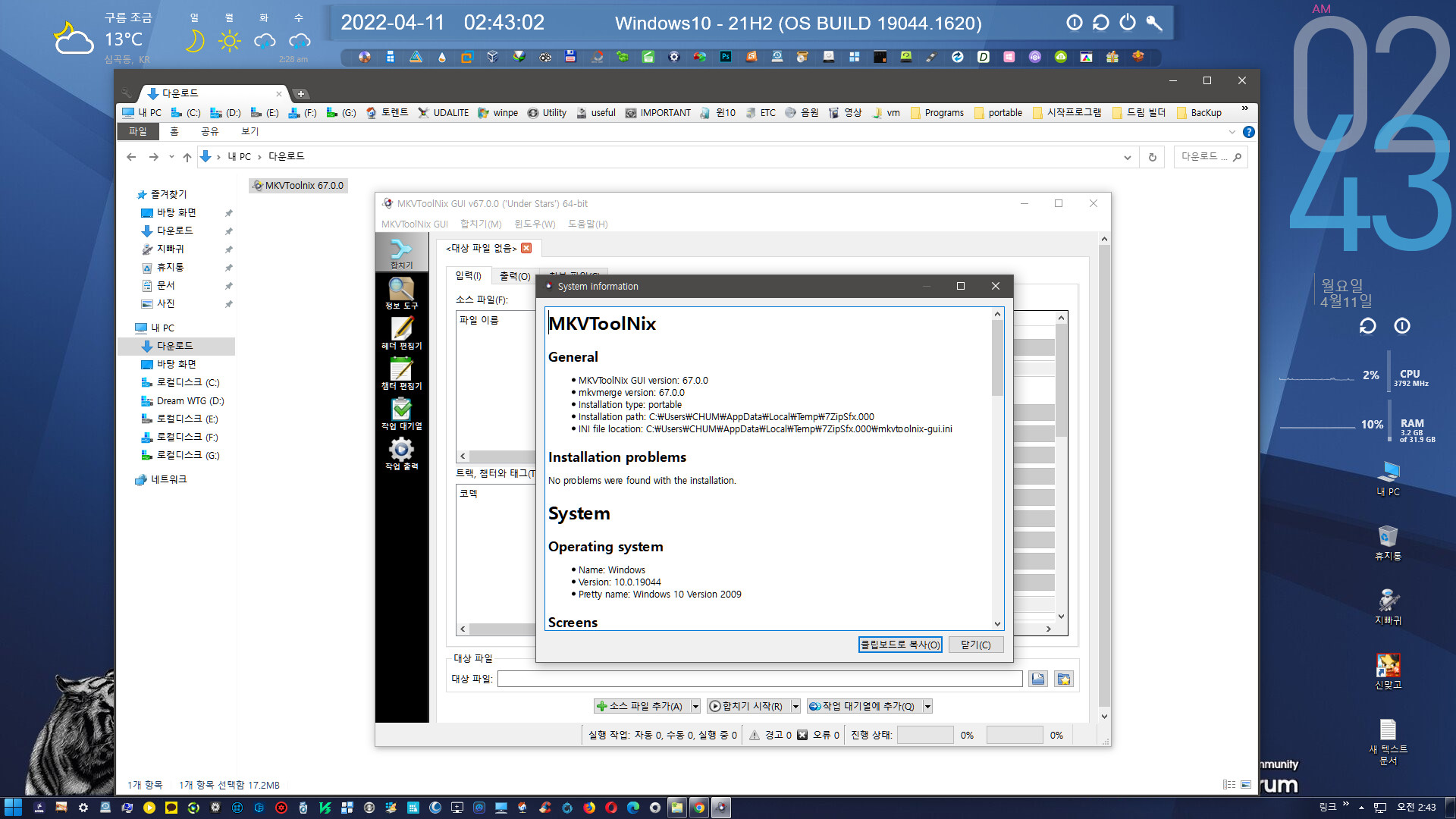Open the 도움말(H) menu
Image resolution: width=1456 pixels, height=819 pixels.
tap(588, 224)
